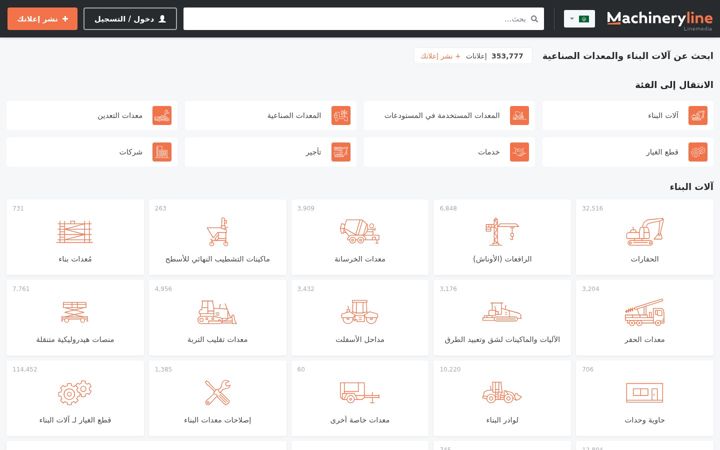
Task: Click the 32,516 count on excavators card
Action: click(592, 208)
